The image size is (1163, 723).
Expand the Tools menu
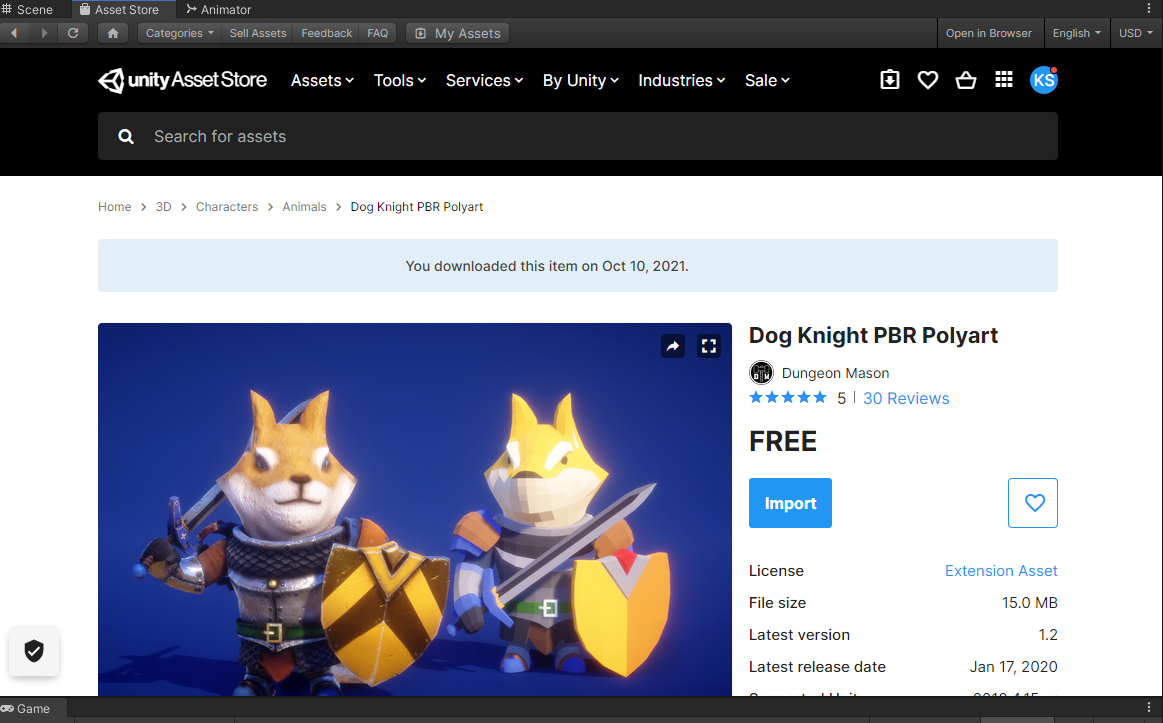[x=400, y=80]
